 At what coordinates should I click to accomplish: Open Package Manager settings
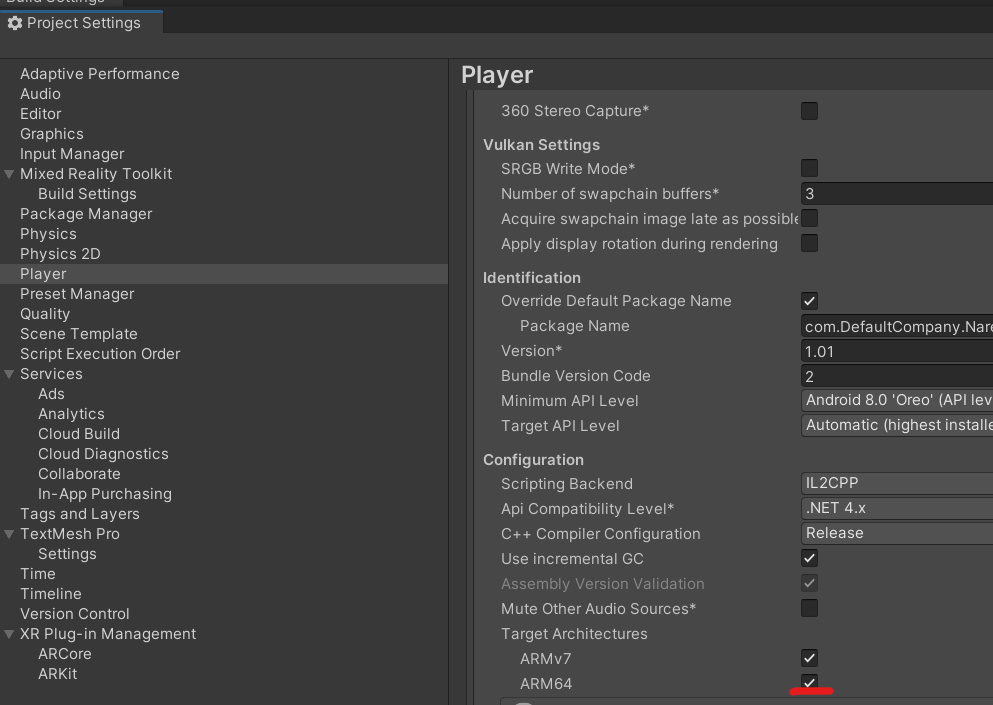[86, 214]
